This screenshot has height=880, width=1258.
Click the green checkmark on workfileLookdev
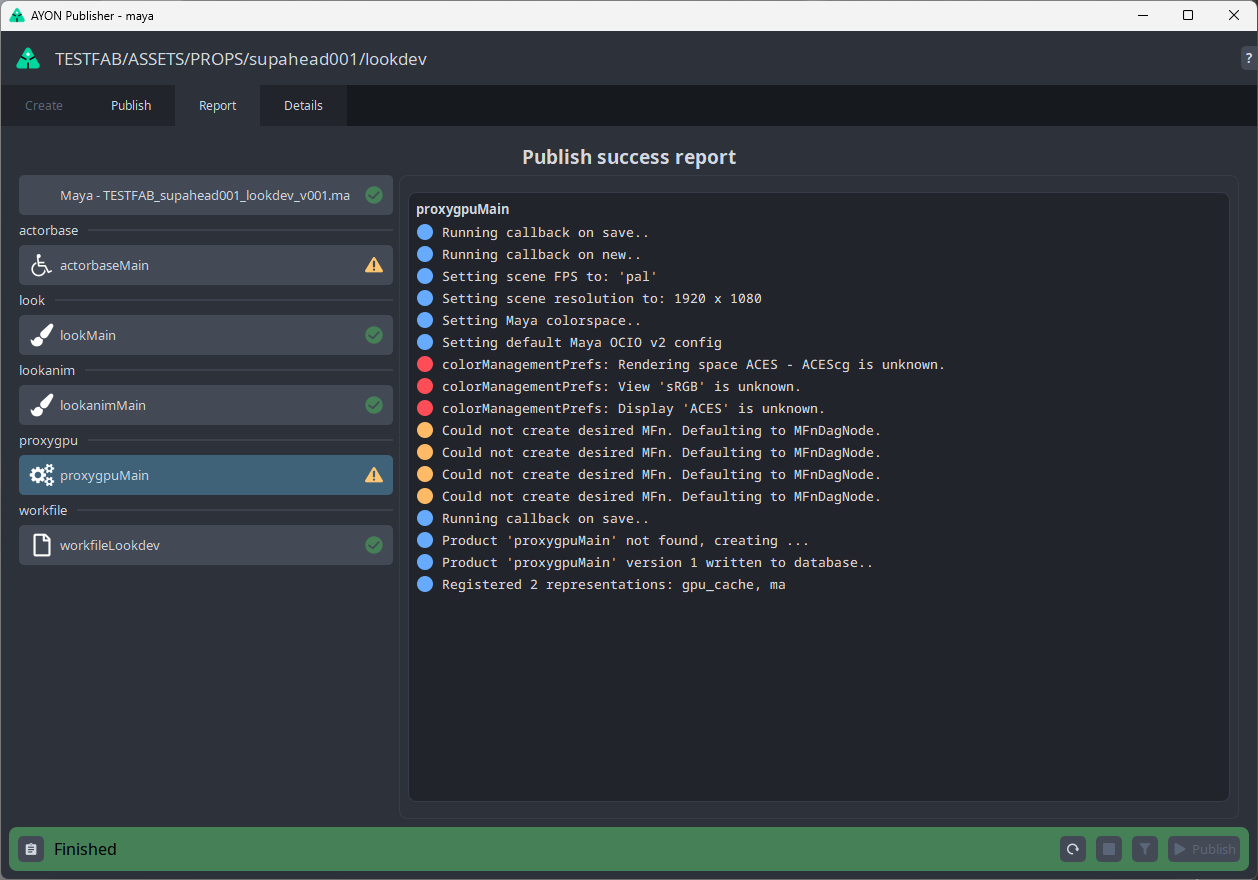click(374, 545)
